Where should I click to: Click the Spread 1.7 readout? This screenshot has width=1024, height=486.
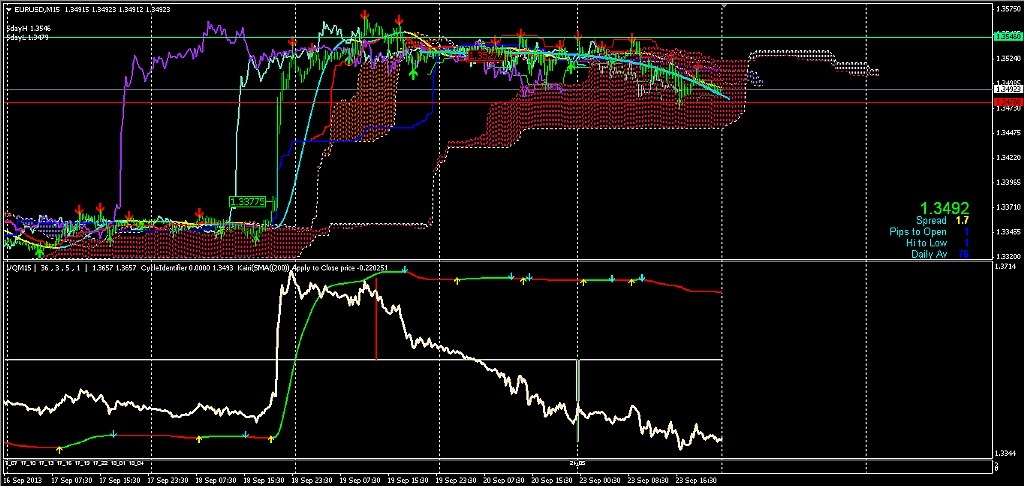point(941,220)
